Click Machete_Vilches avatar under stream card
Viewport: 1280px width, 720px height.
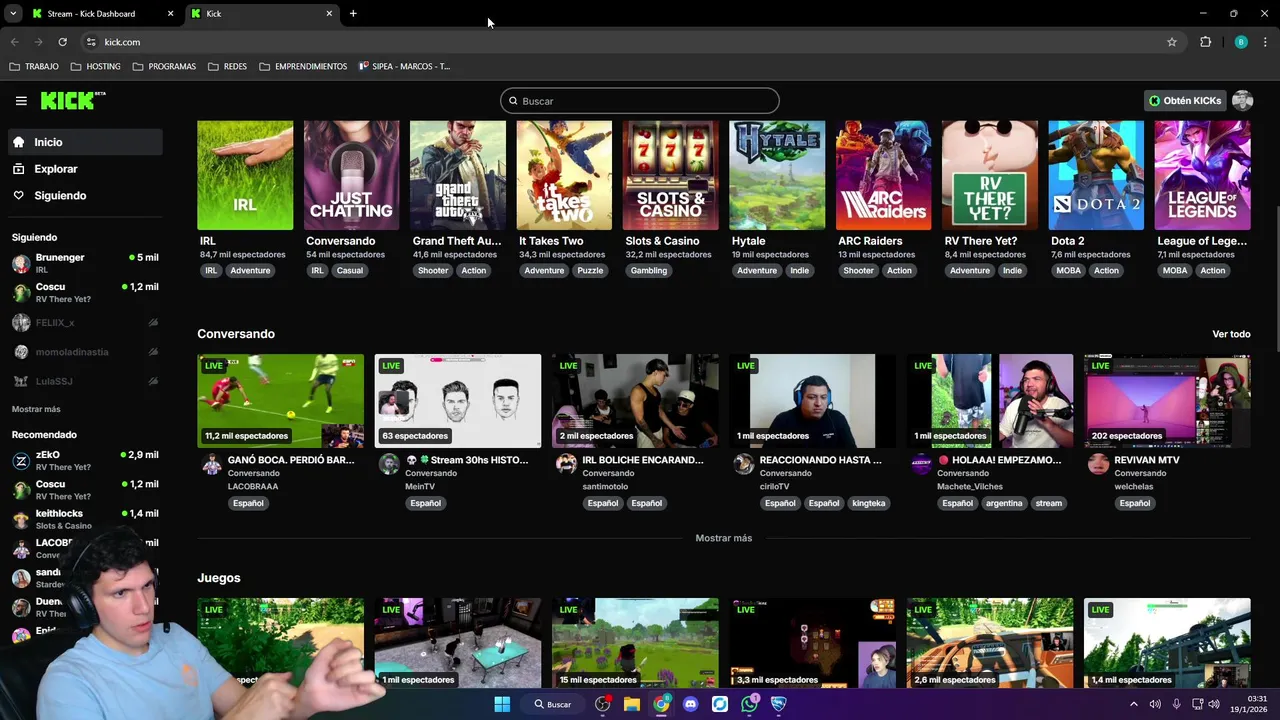point(921,464)
